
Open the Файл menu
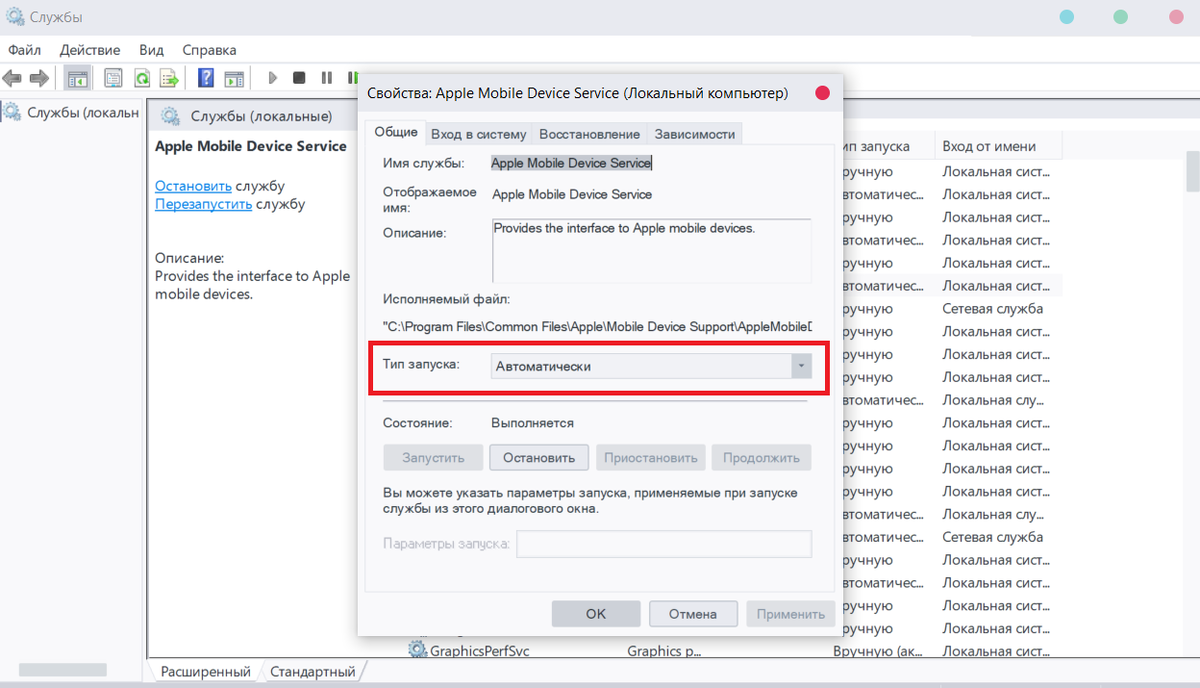[24, 49]
